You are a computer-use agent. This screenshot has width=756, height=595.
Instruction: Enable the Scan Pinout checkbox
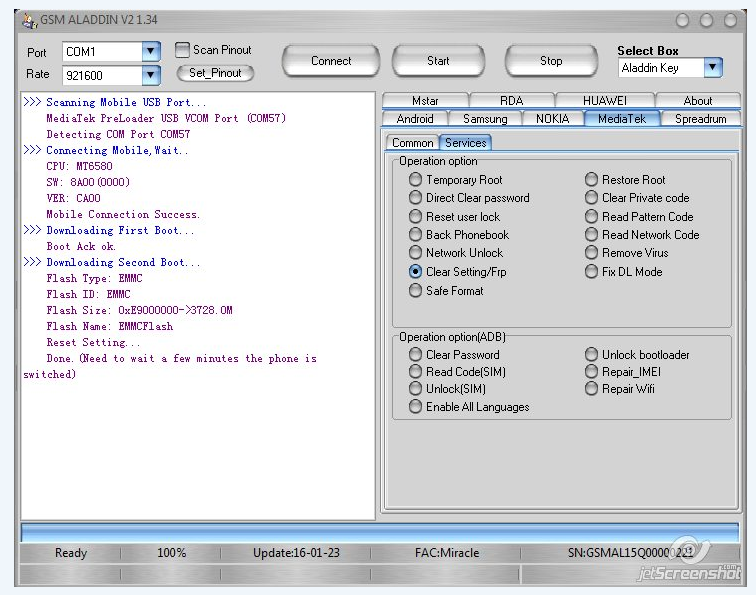pos(182,50)
